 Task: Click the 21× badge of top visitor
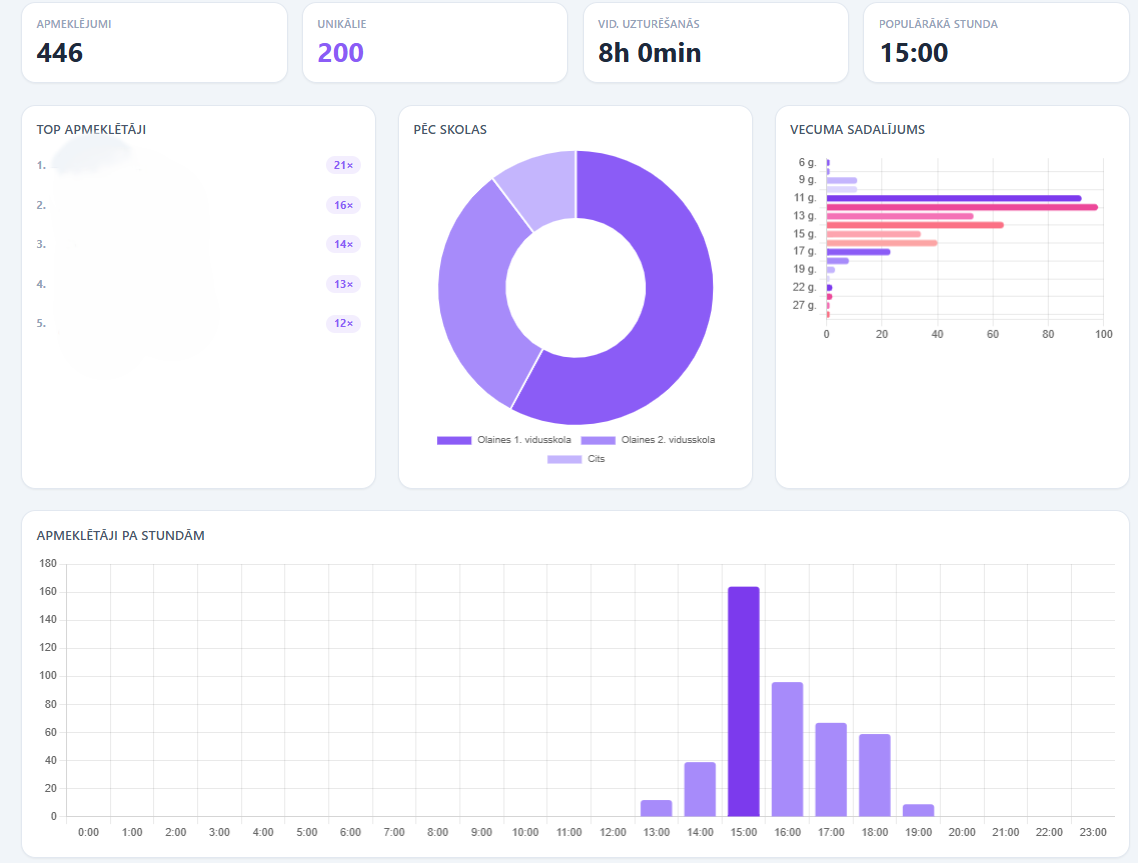click(x=343, y=165)
